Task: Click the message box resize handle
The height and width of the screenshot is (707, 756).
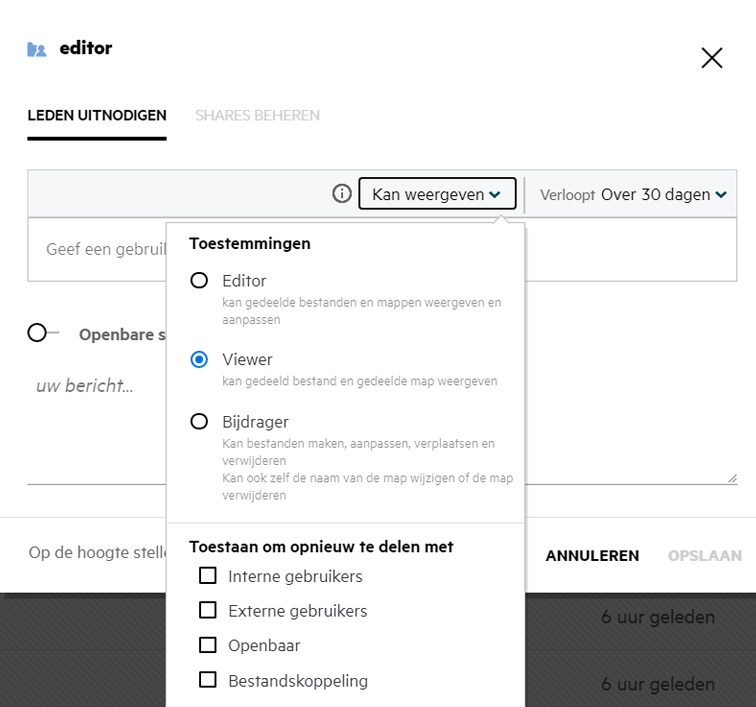Action: tap(732, 478)
